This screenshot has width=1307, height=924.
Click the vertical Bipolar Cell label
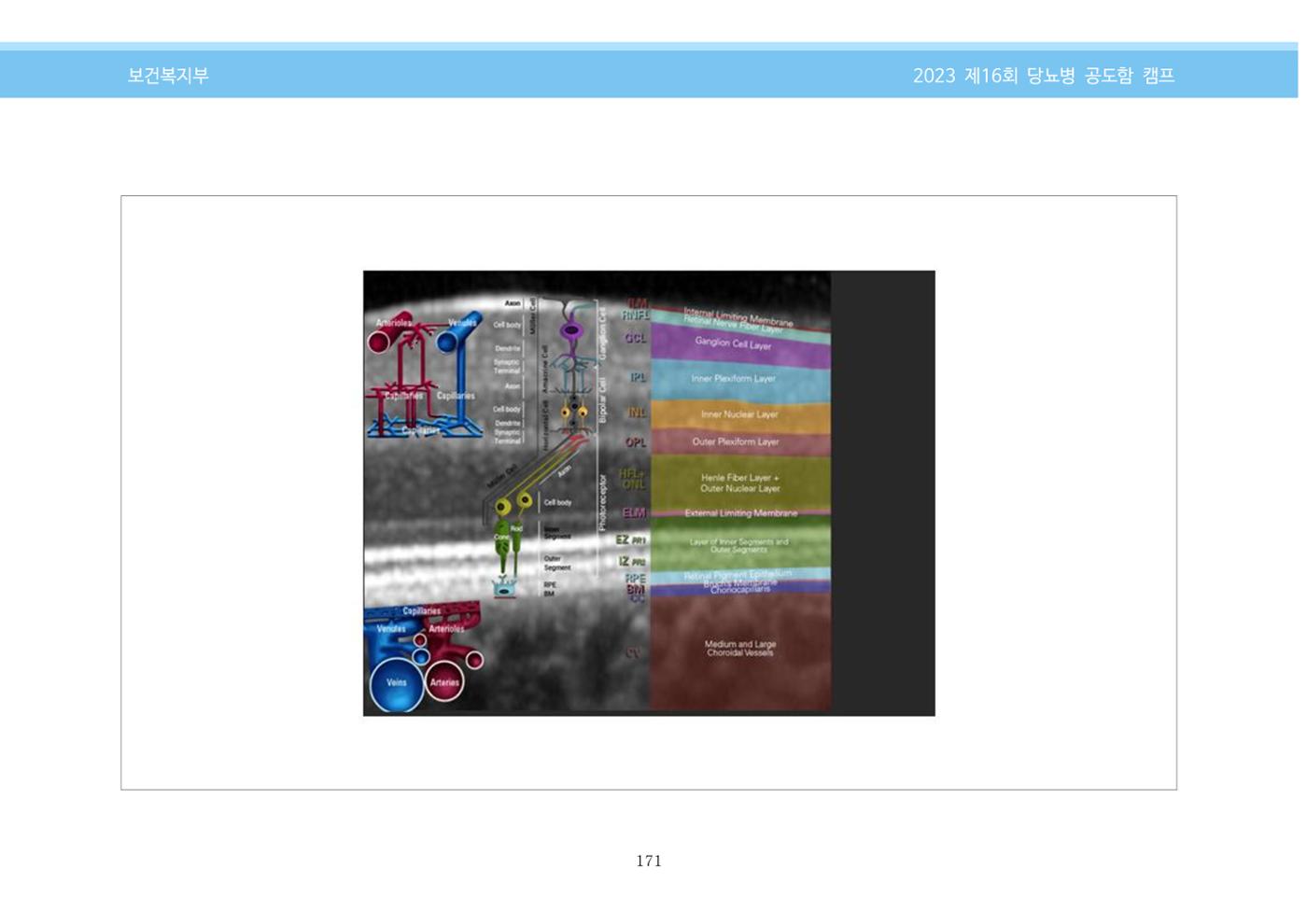tap(603, 399)
